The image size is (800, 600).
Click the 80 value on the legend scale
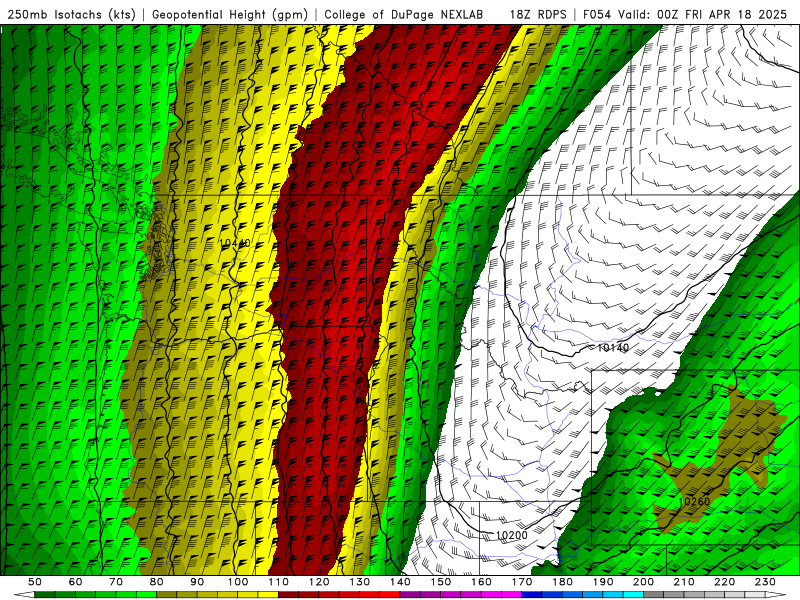[x=157, y=582]
